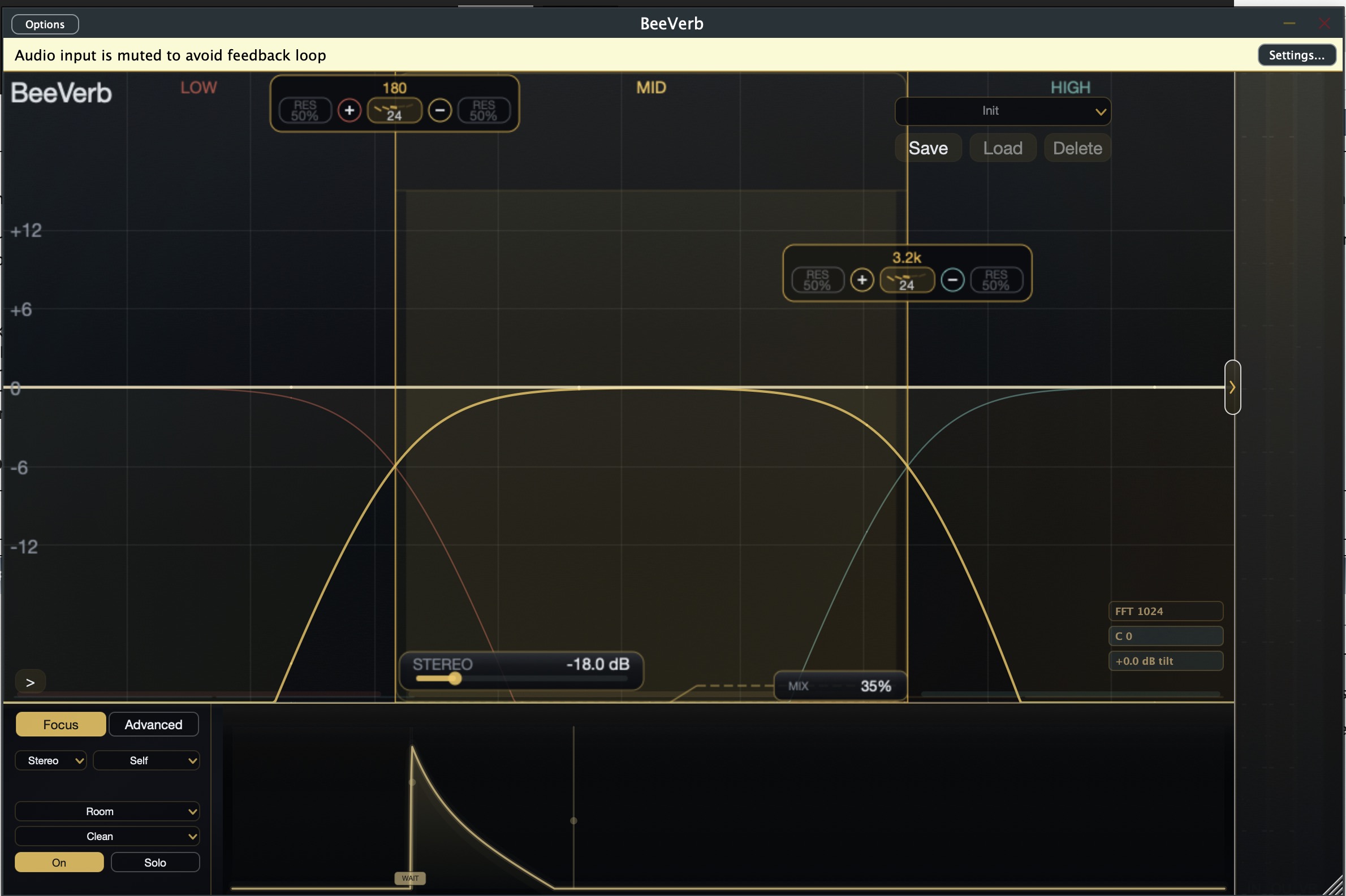Toggle the On button for the band
Image resolution: width=1346 pixels, height=896 pixels.
click(x=59, y=862)
